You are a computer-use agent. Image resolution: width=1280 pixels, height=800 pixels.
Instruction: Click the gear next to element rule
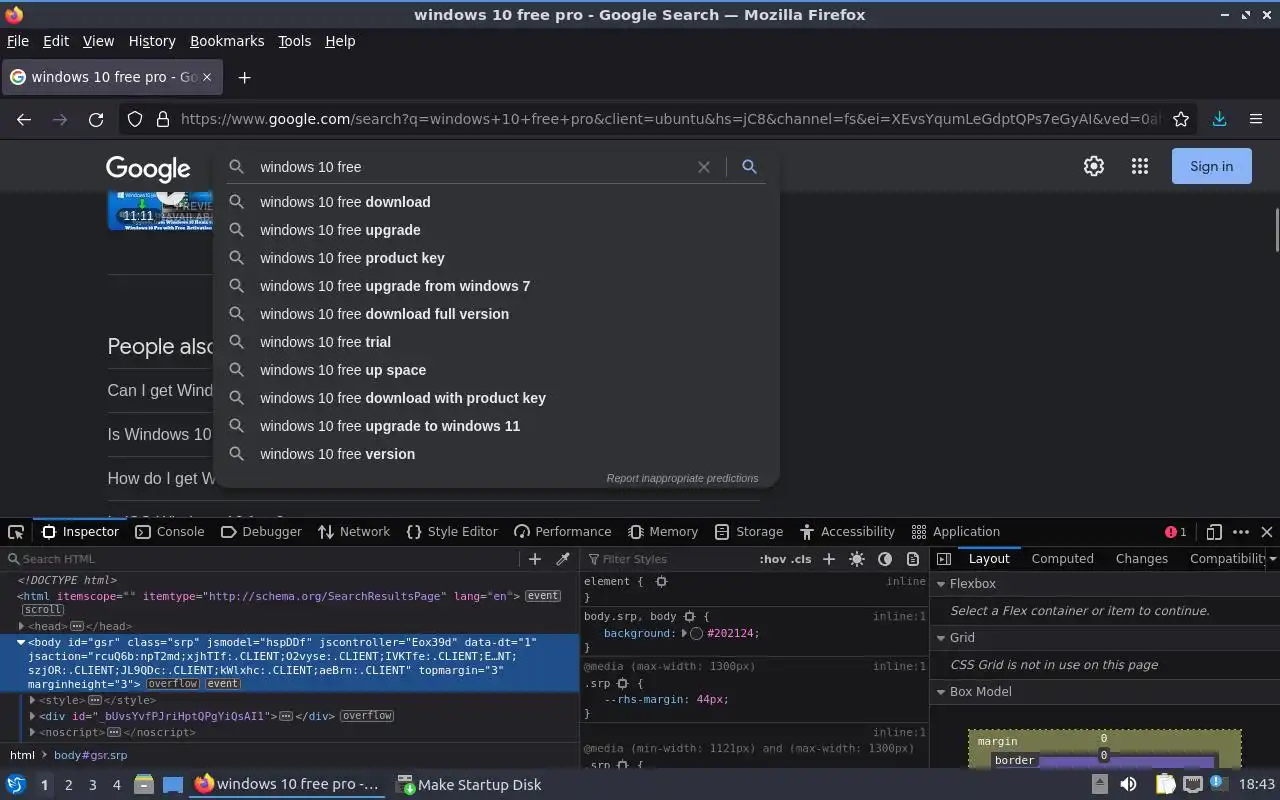[x=661, y=581]
